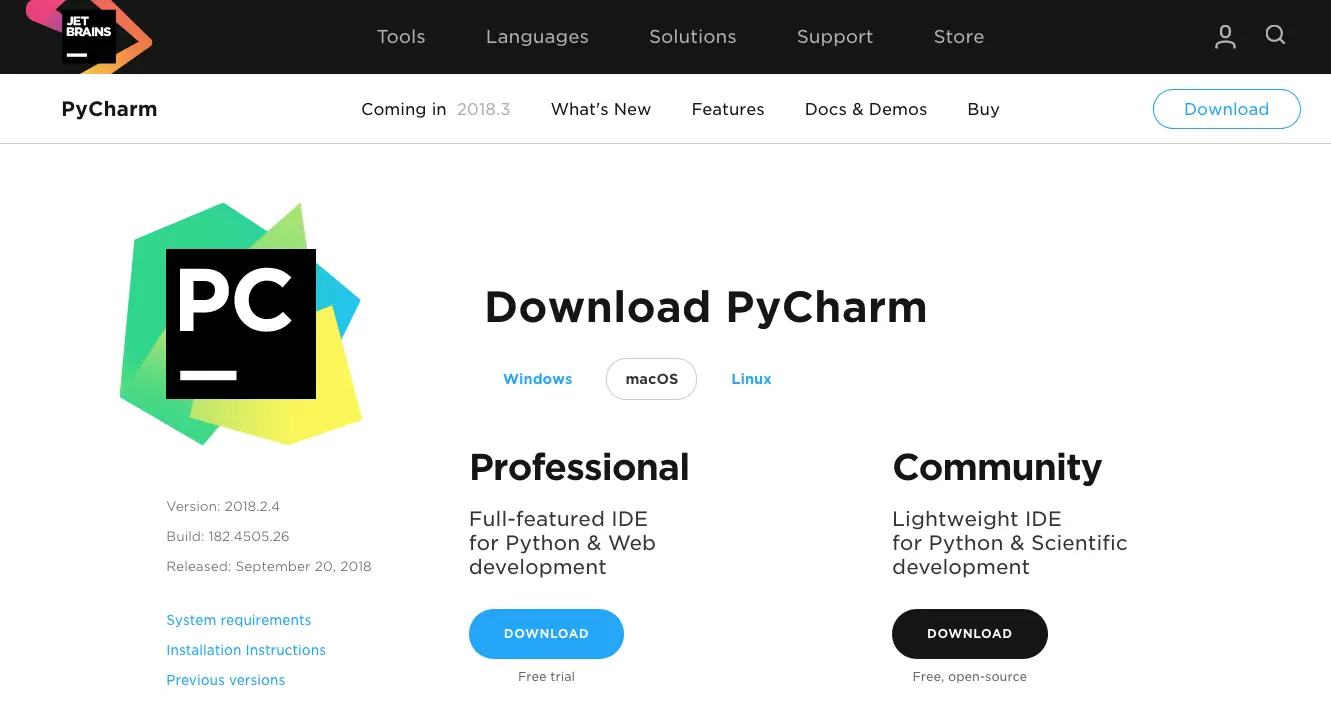Click the PyCharm product name link

coord(109,109)
